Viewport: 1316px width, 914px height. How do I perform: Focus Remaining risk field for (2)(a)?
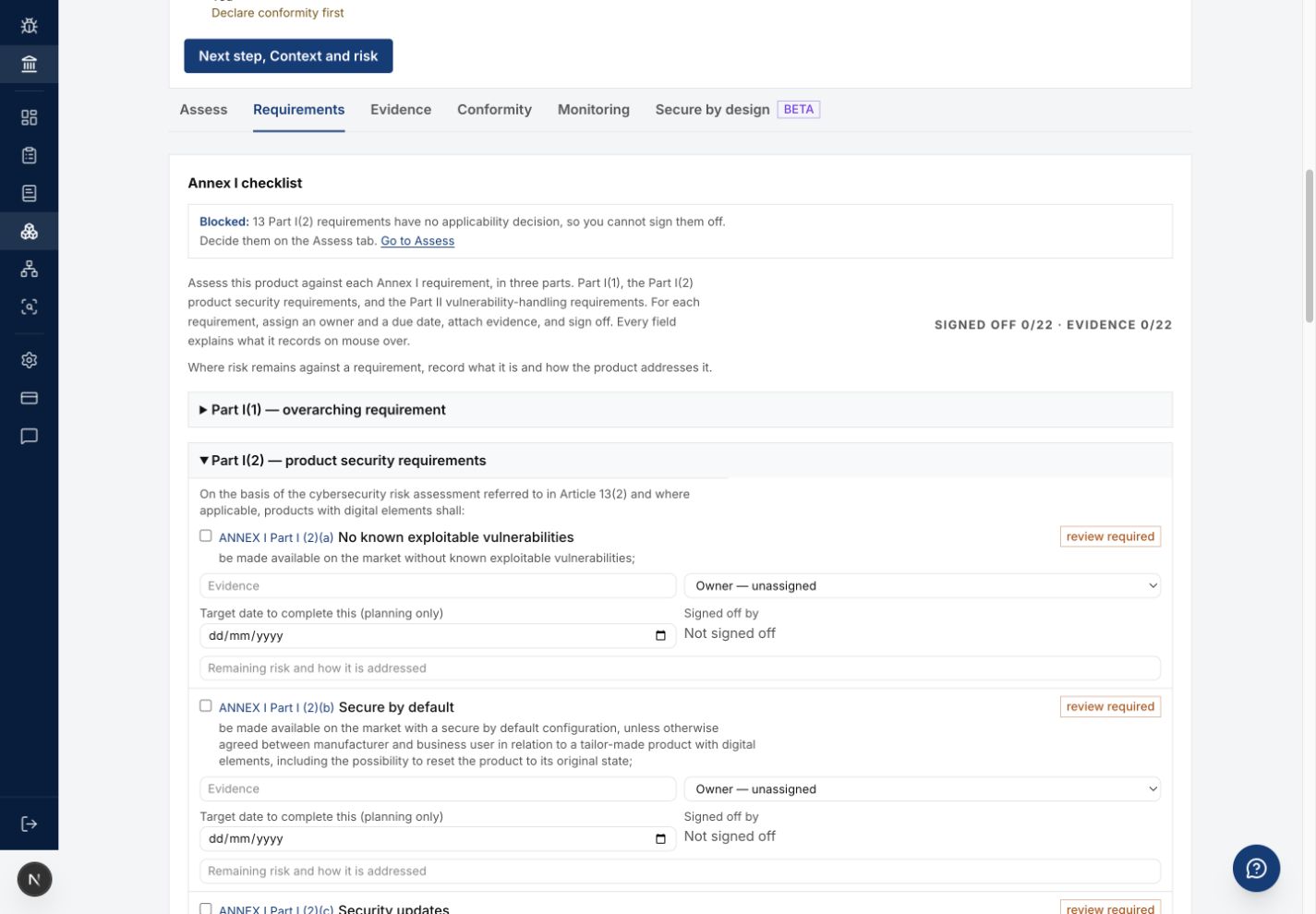click(680, 667)
